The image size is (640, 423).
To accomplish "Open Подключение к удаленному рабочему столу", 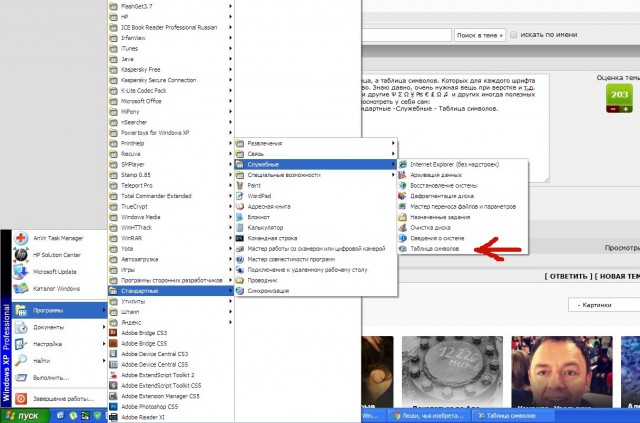I will click(x=316, y=270).
